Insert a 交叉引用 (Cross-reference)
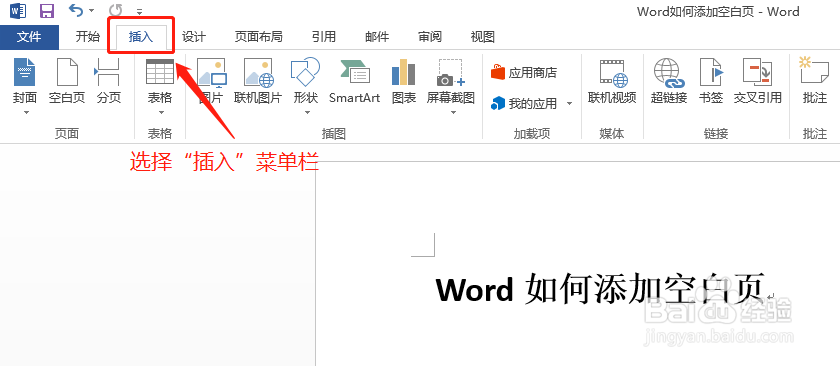 click(758, 81)
